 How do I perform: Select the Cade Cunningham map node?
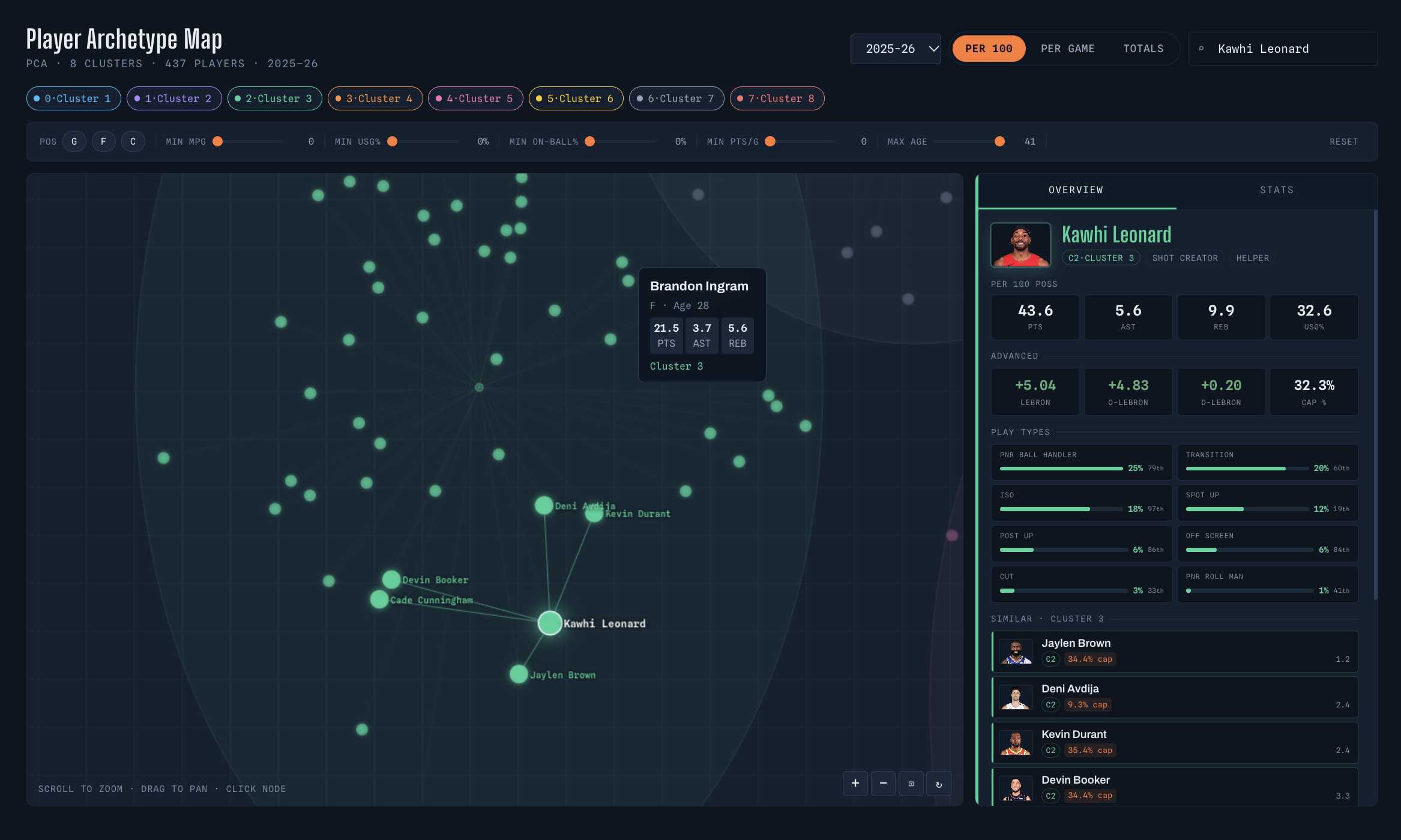(x=379, y=599)
